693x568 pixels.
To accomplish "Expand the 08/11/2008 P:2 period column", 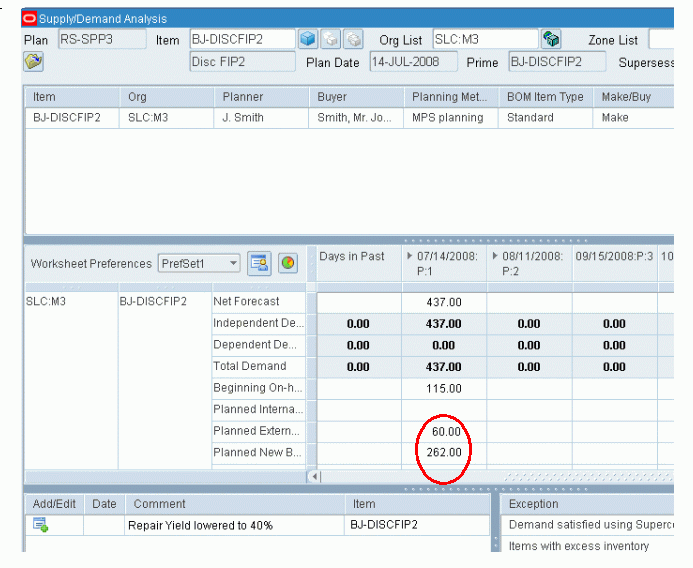I will (x=495, y=256).
